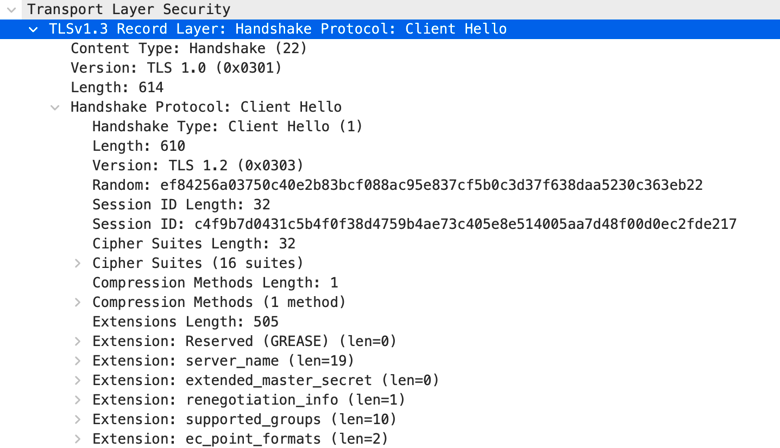This screenshot has height=448, width=780.
Task: Collapse the TLSv1.3 Record Layer node
Action: [x=33, y=29]
